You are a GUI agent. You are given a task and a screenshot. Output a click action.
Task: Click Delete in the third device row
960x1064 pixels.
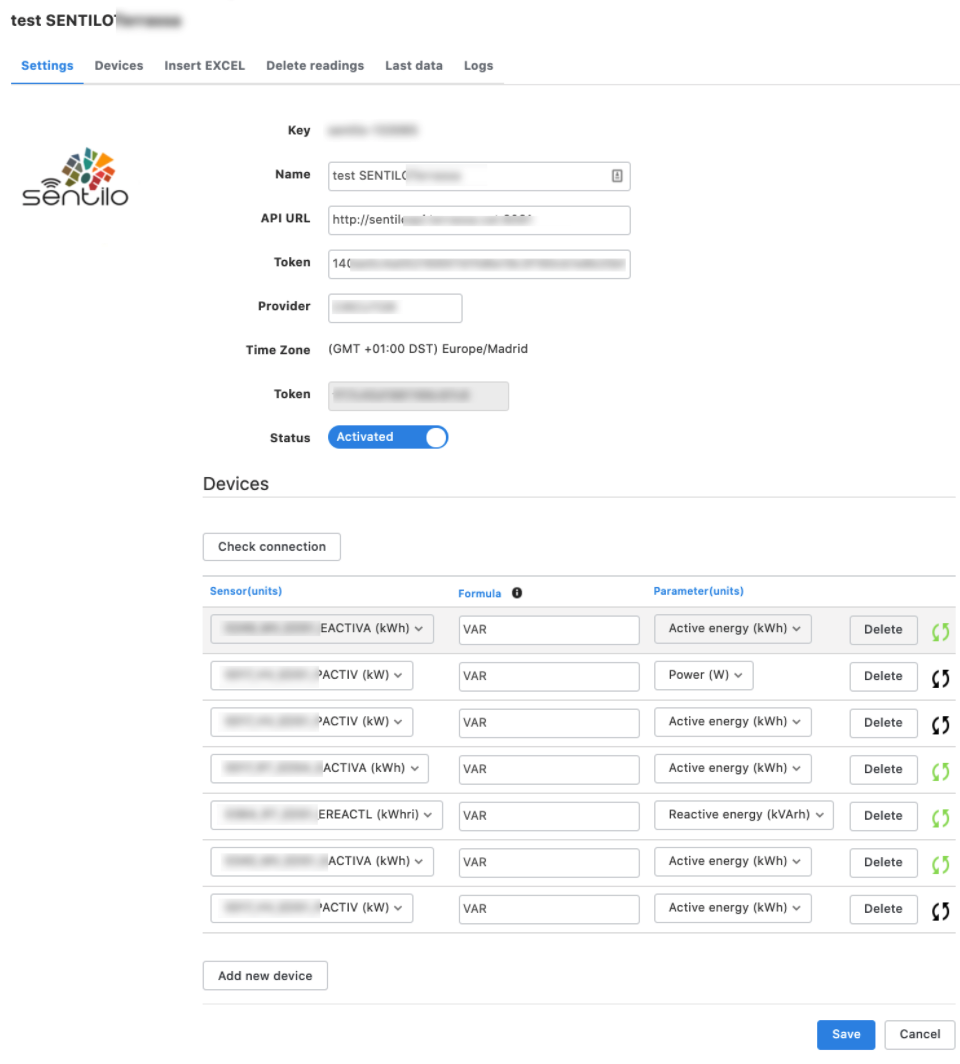click(883, 723)
